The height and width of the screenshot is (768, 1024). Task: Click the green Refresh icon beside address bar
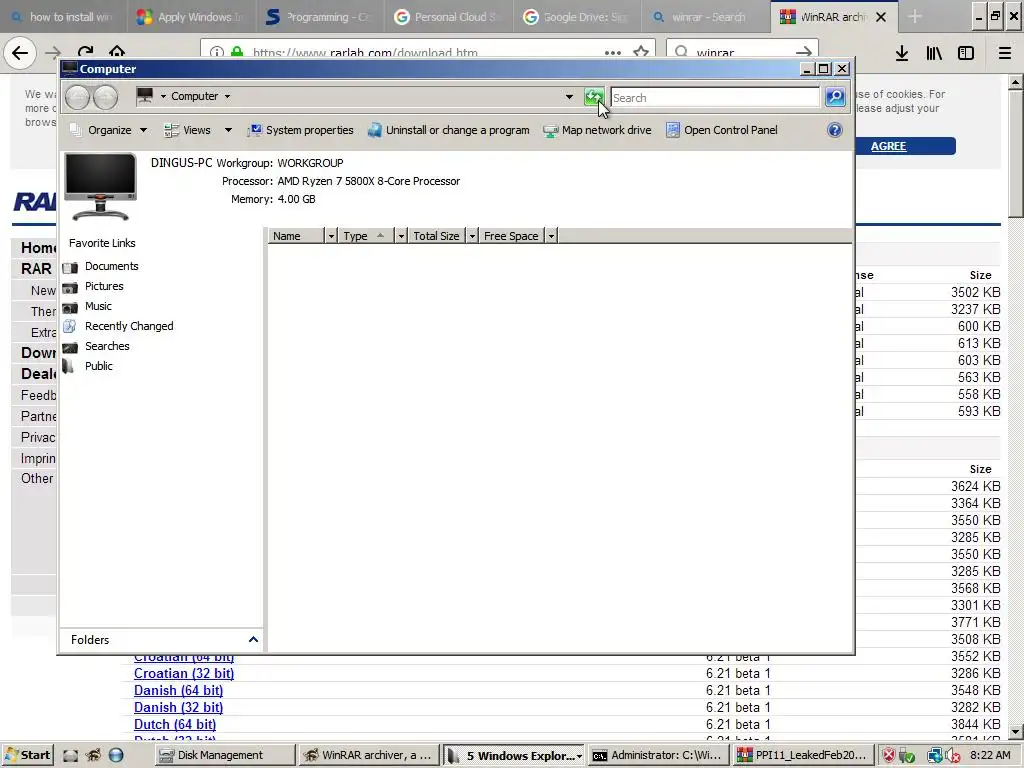click(594, 97)
